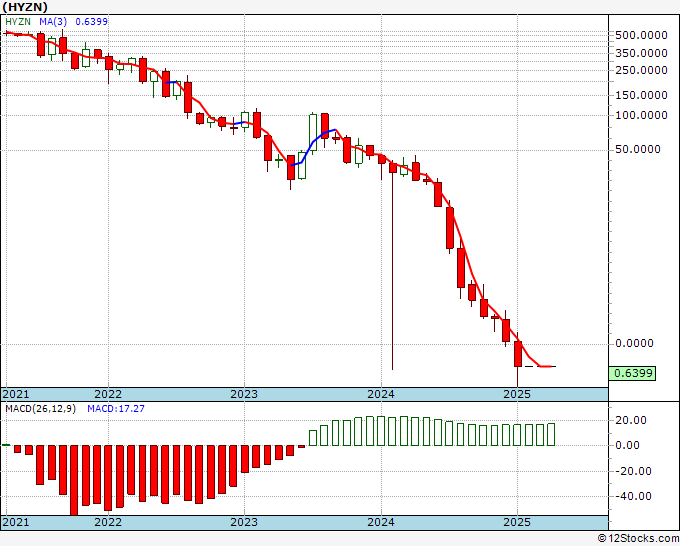
Task: Click the 0.6399 moving average value in legend
Action: pos(92,21)
